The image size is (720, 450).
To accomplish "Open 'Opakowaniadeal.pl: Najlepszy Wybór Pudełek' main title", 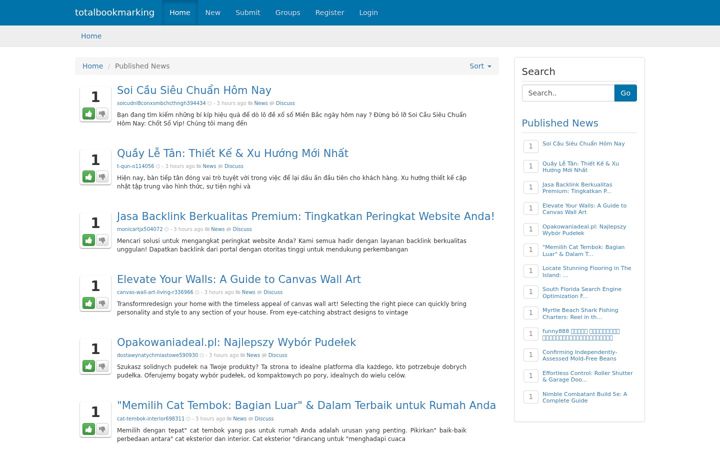I will click(x=236, y=342).
